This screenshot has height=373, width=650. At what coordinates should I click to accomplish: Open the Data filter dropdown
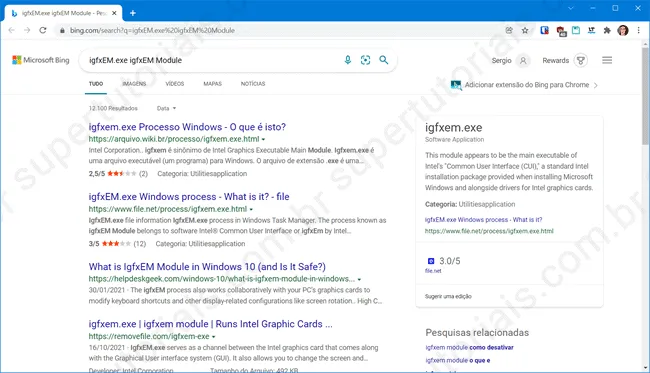[166, 108]
